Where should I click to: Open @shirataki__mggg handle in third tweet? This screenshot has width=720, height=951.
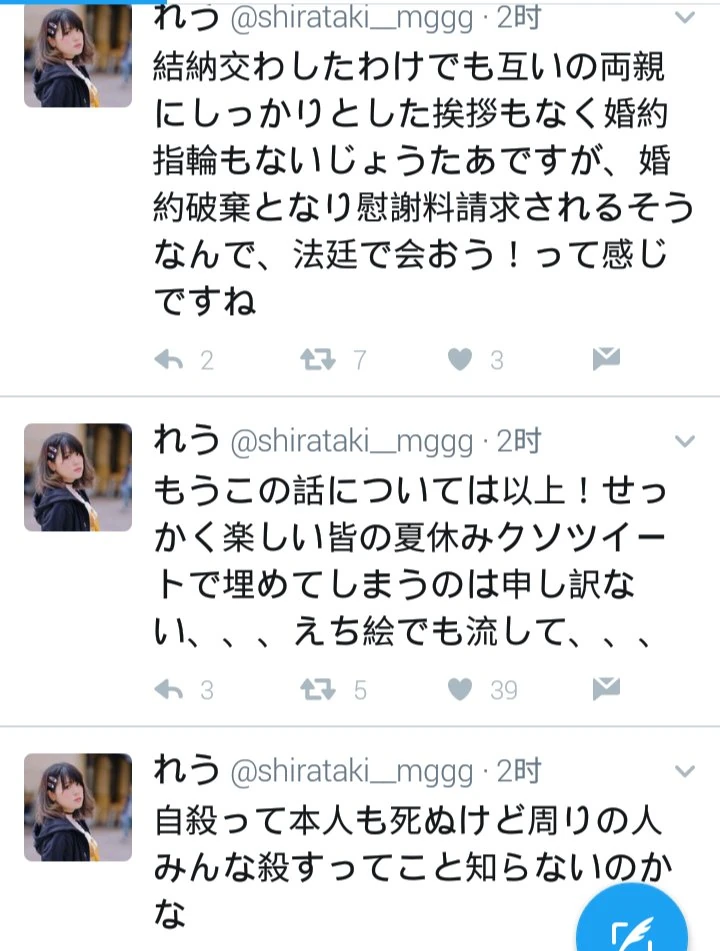[351, 771]
